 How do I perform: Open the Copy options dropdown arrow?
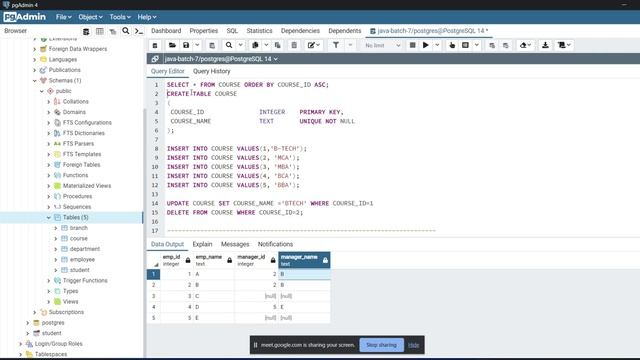pyautogui.click(x=266, y=45)
